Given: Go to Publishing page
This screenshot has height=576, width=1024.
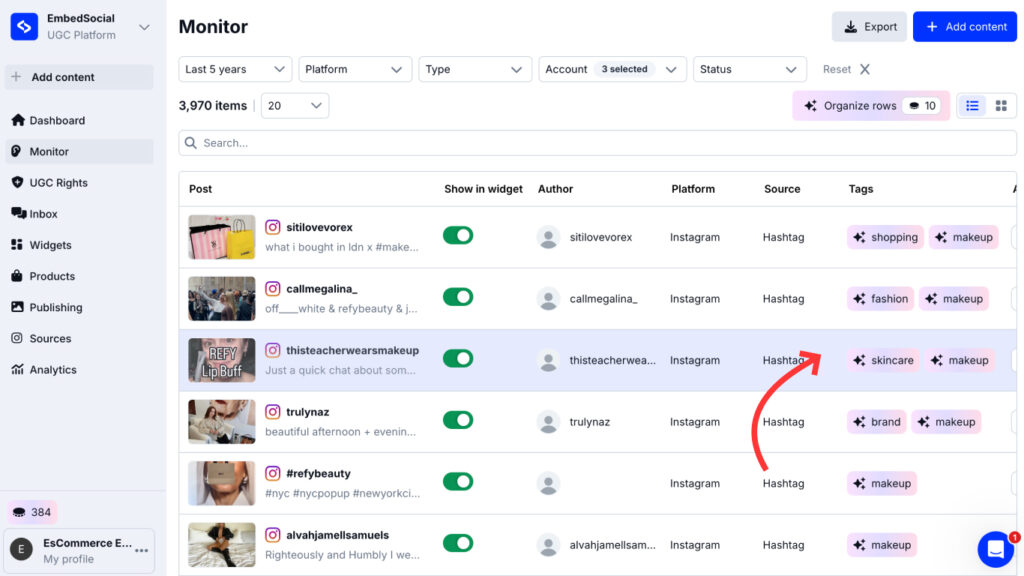Looking at the screenshot, I should tap(79, 307).
